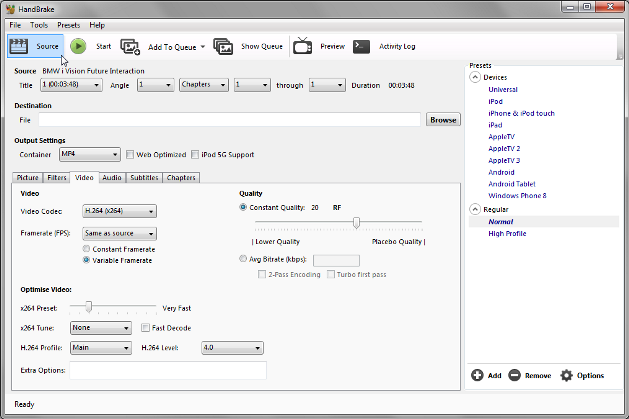
Task: Select the Windows Phone 8 preset
Action: tap(517, 196)
